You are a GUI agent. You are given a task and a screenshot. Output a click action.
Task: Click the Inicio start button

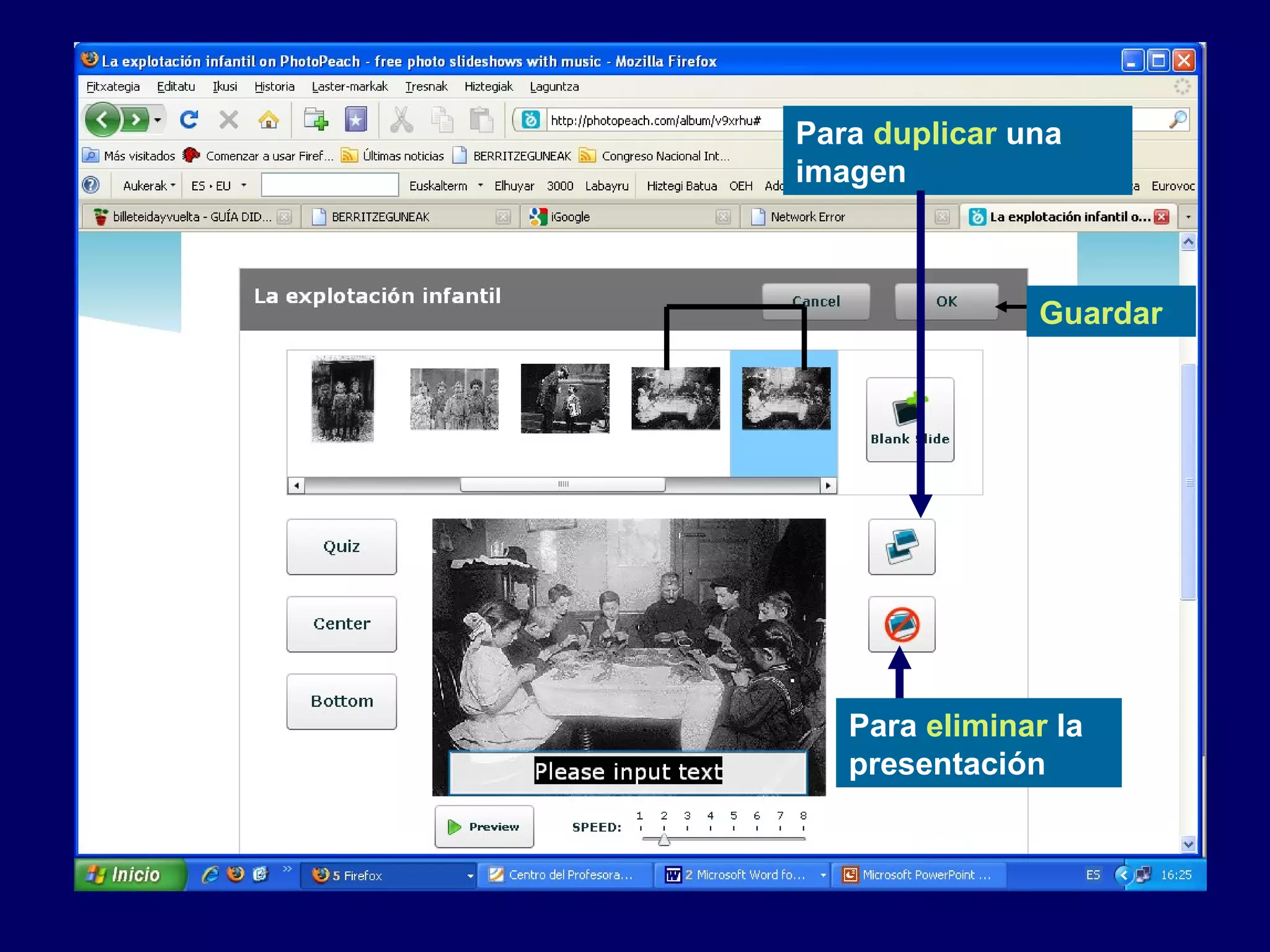pyautogui.click(x=130, y=875)
